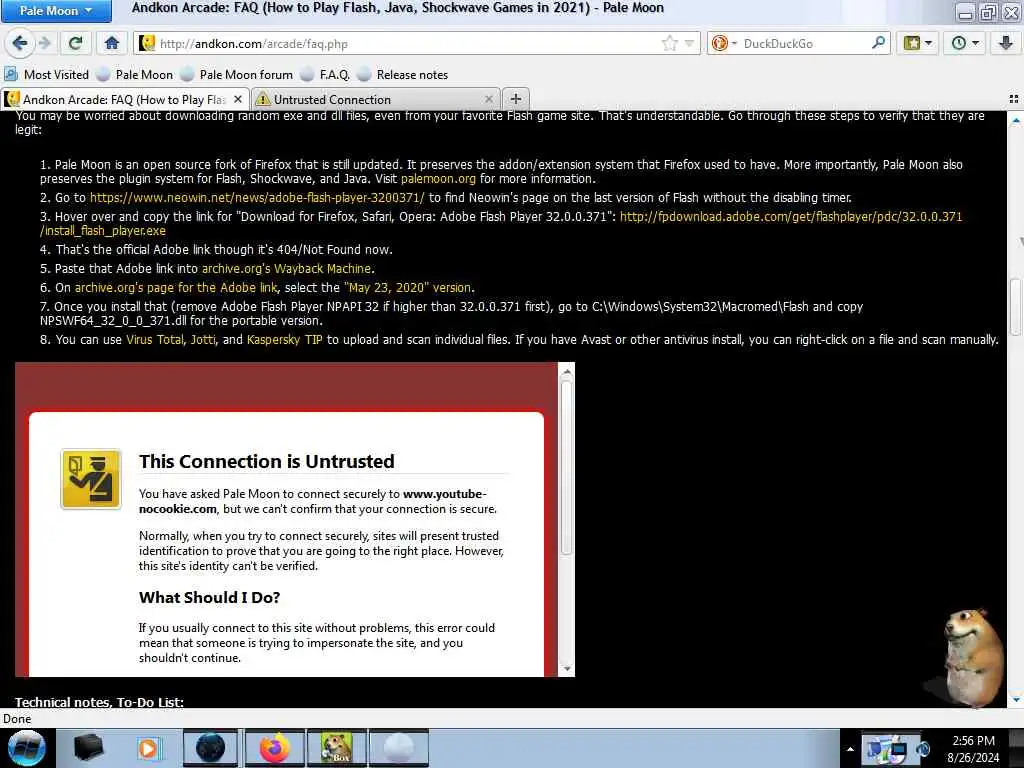Bookmark this page with the star icon

click(669, 44)
